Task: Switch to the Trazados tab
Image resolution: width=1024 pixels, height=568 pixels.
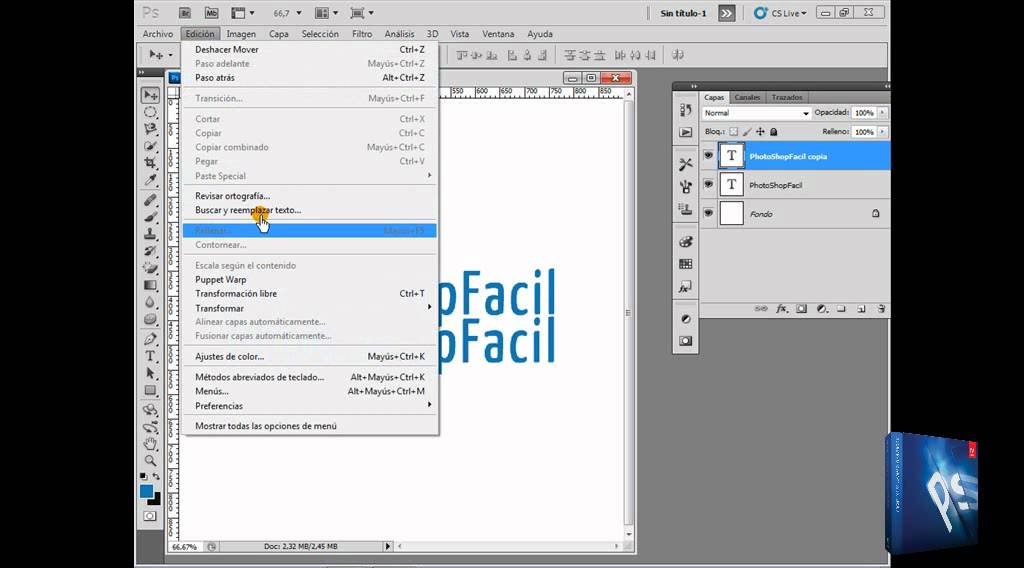Action: pyautogui.click(x=787, y=97)
